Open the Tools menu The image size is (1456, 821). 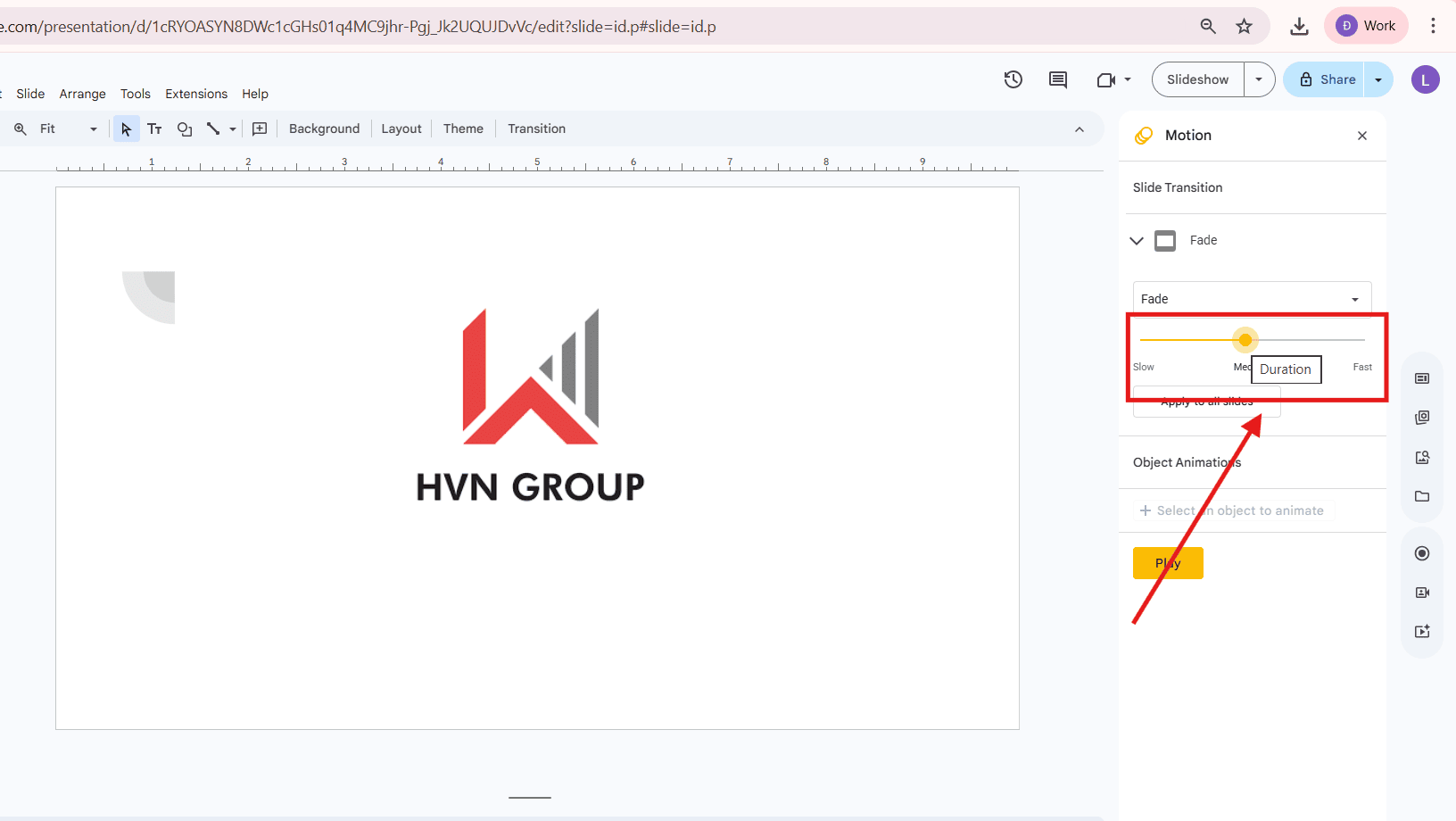pos(136,94)
